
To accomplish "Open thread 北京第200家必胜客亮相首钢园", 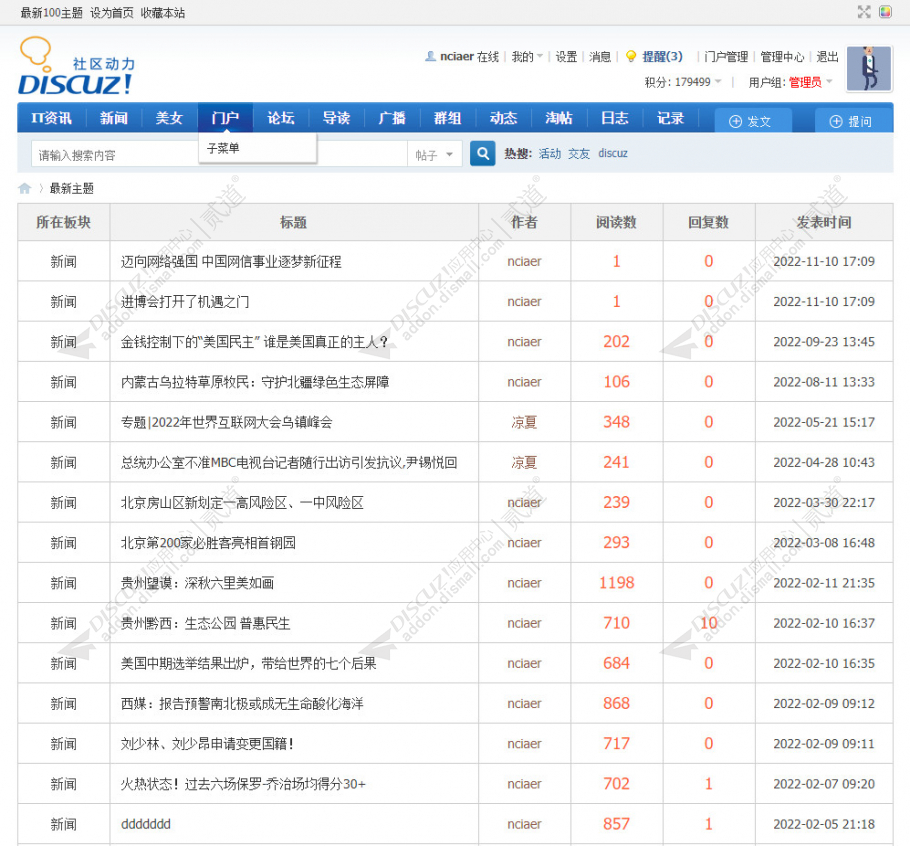I will pyautogui.click(x=208, y=543).
